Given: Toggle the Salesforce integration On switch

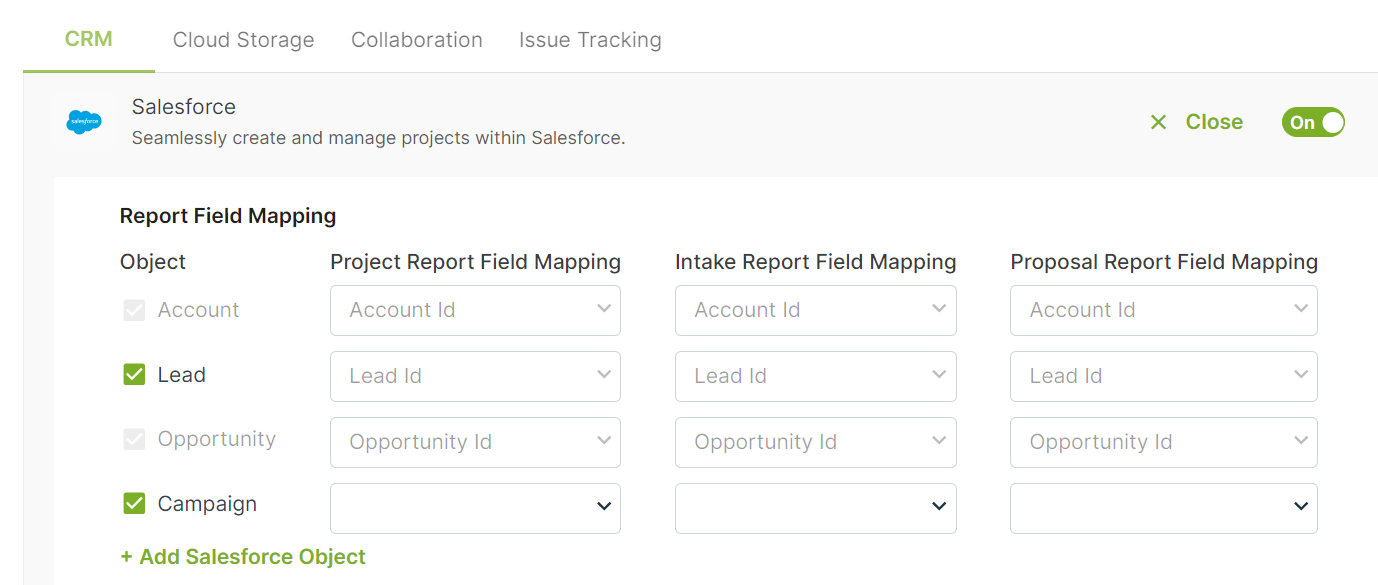Looking at the screenshot, I should 1313,122.
